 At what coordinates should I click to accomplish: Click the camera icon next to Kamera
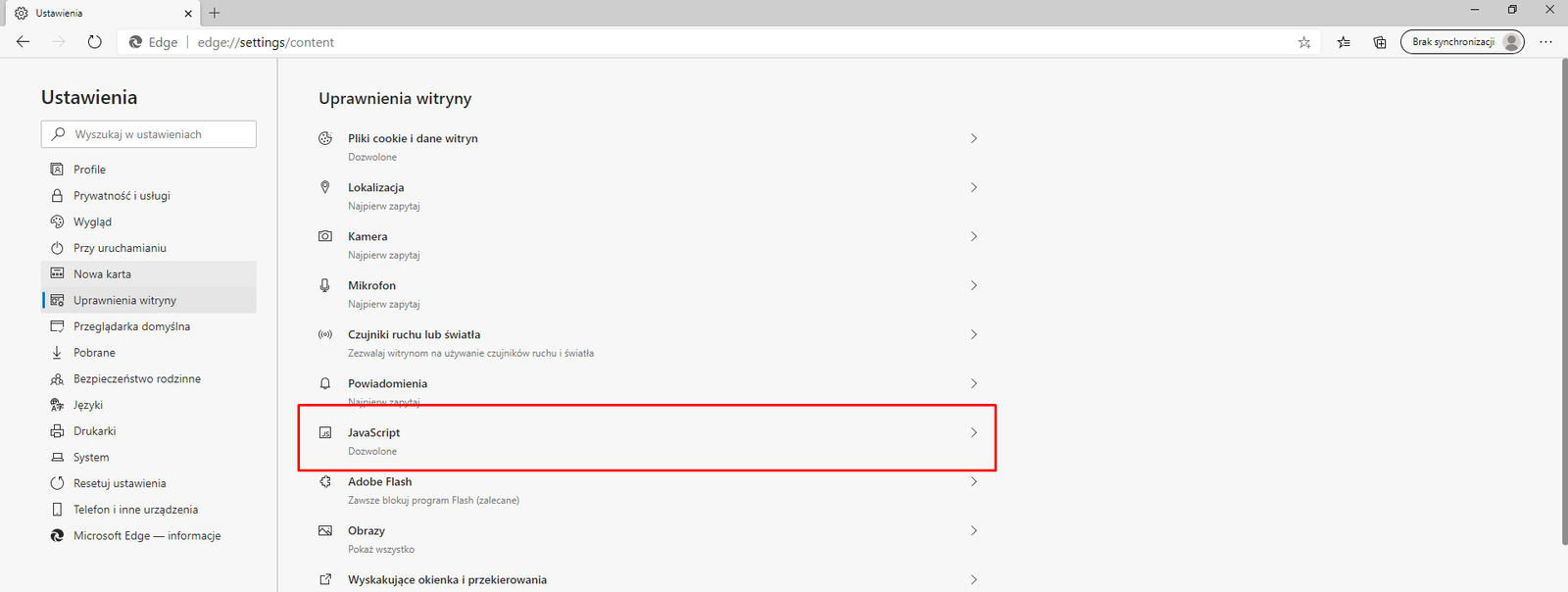[x=325, y=236]
